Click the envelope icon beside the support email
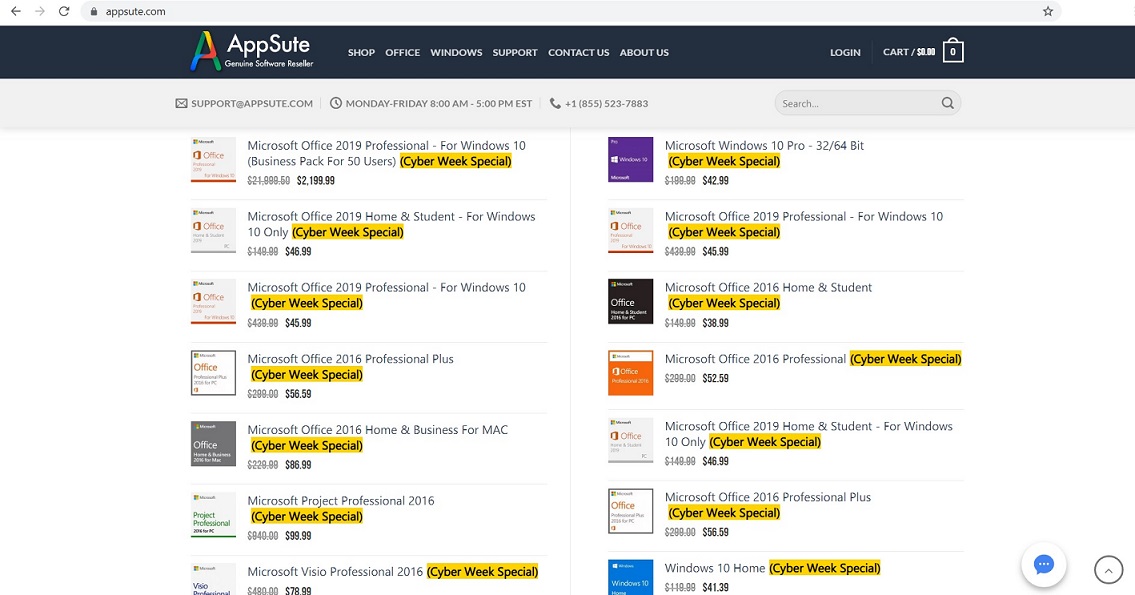 181,104
